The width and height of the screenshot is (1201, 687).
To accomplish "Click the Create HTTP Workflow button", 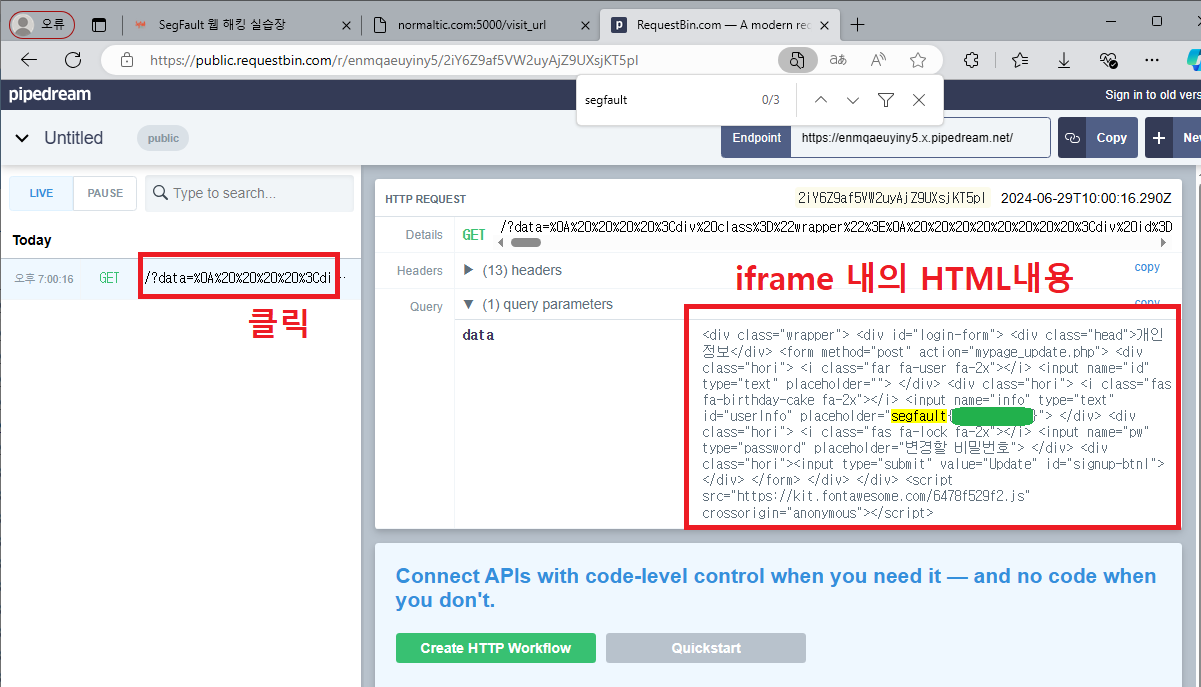I will (495, 648).
